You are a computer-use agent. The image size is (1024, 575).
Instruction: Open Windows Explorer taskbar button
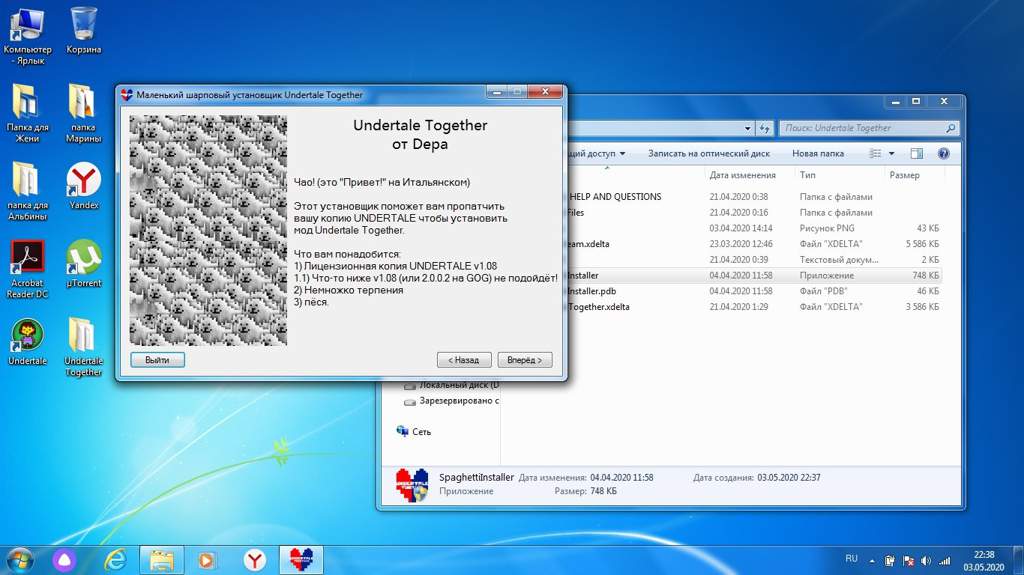pyautogui.click(x=161, y=560)
